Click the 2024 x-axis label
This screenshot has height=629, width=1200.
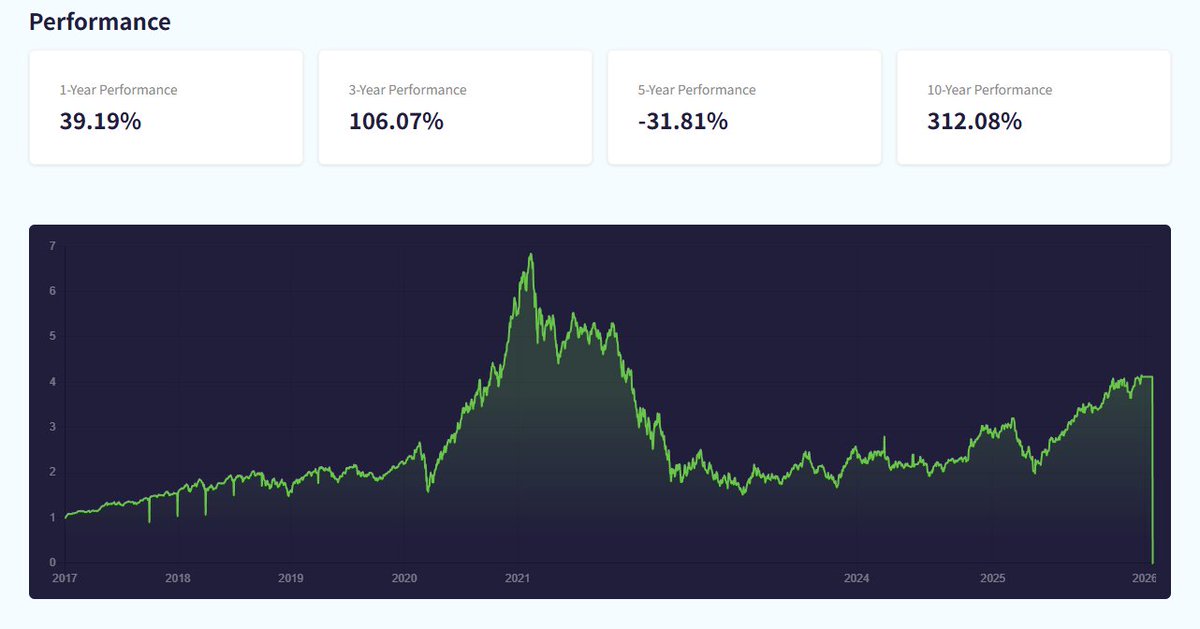(x=856, y=578)
